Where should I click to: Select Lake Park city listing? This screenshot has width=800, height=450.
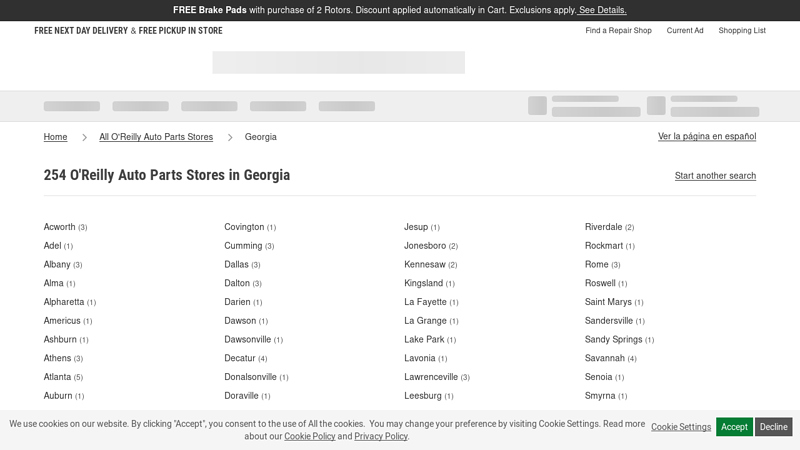pos(430,339)
